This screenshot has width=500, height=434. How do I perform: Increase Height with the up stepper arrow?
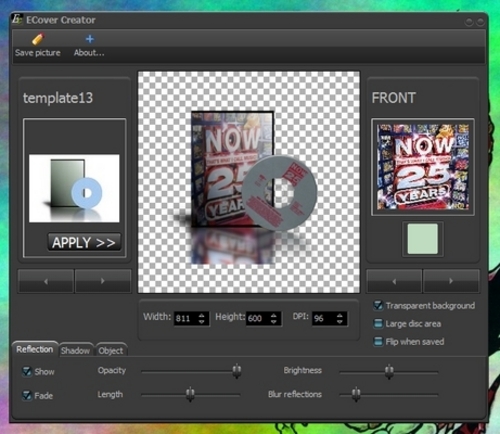pyautogui.click(x=274, y=315)
